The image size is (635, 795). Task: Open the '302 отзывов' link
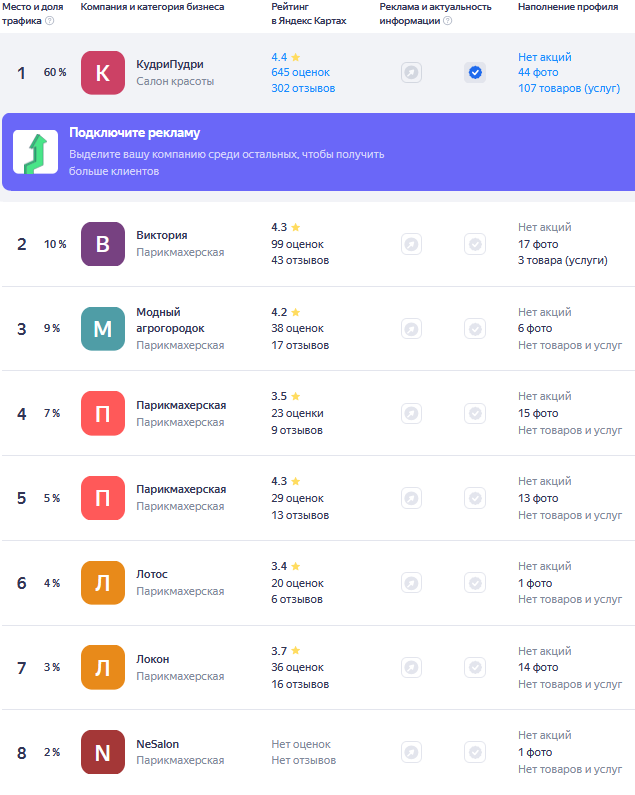pyautogui.click(x=303, y=88)
